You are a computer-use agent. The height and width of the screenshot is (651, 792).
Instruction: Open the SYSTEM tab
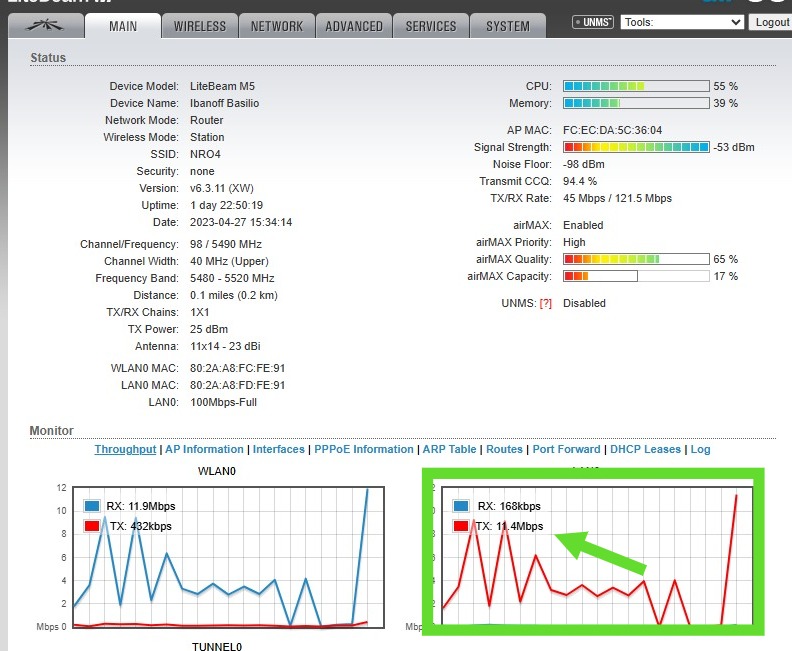508,26
